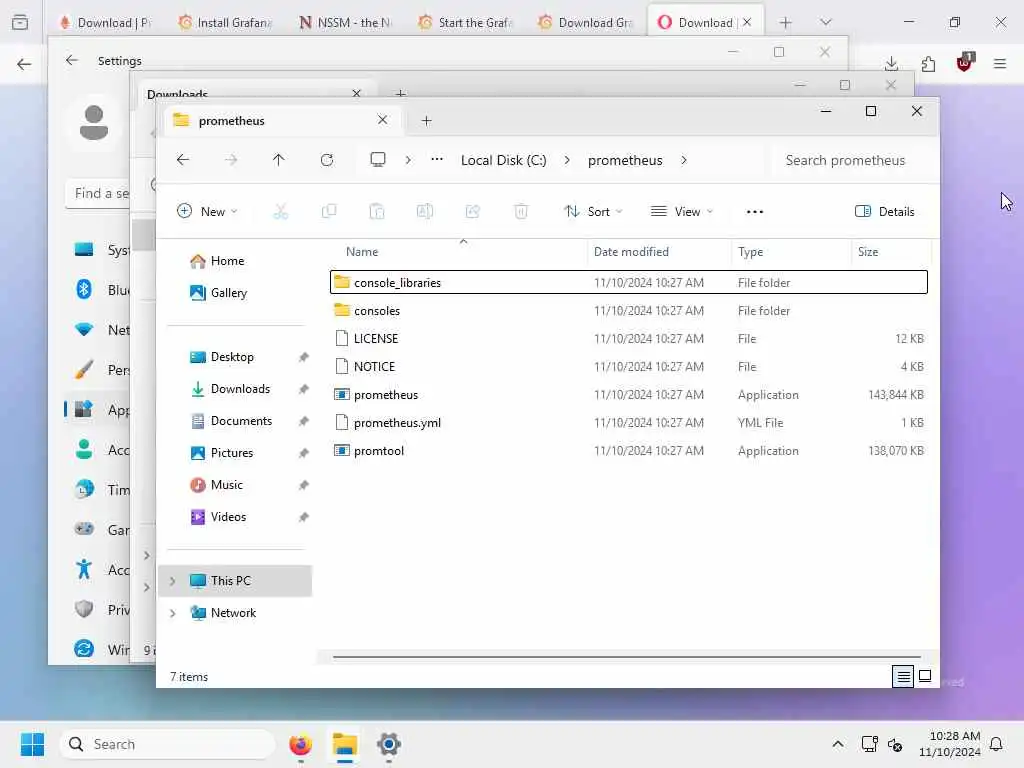
Task: Click prometheus in the address breadcrumb
Action: tap(625, 160)
